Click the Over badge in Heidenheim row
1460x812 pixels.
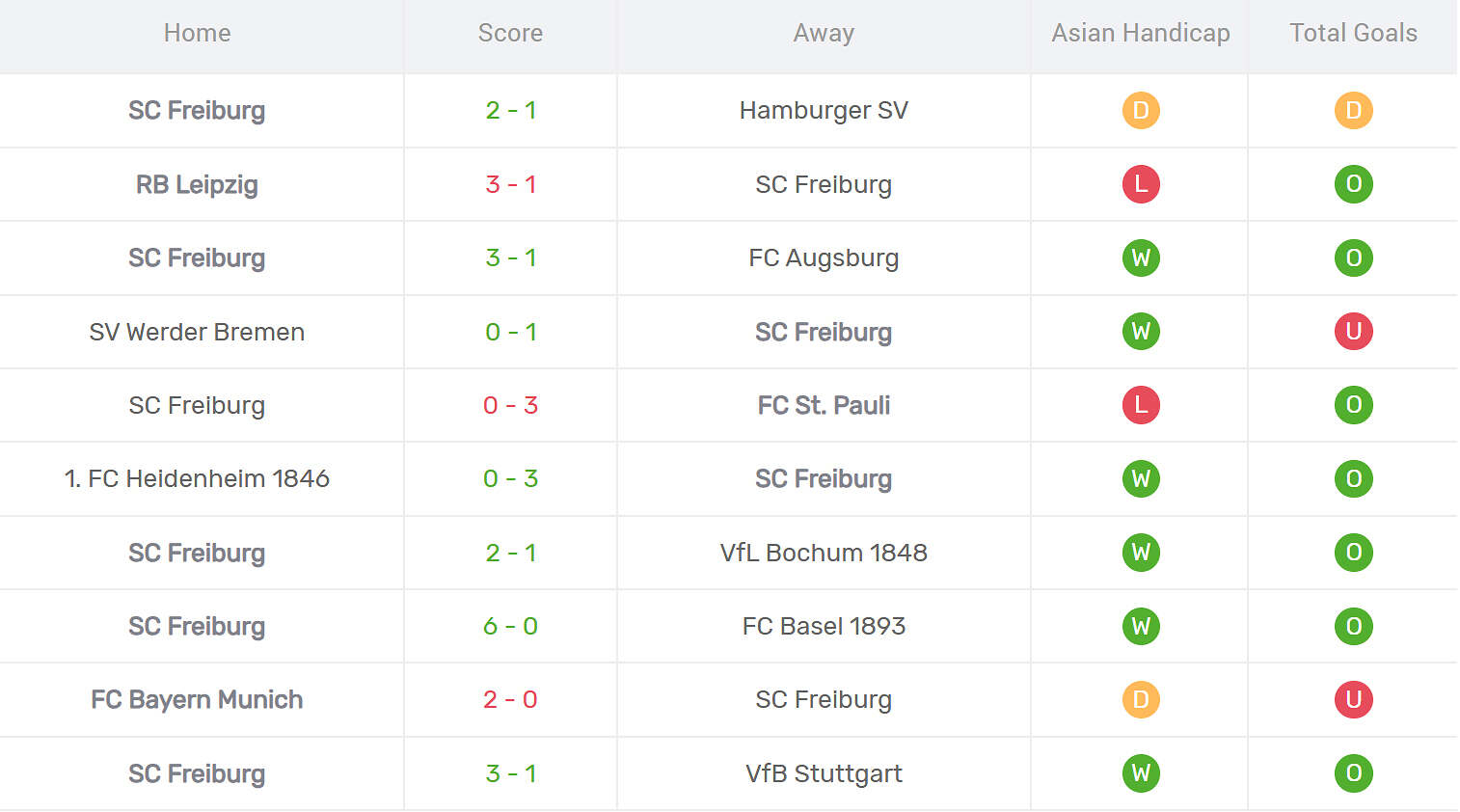(1353, 479)
